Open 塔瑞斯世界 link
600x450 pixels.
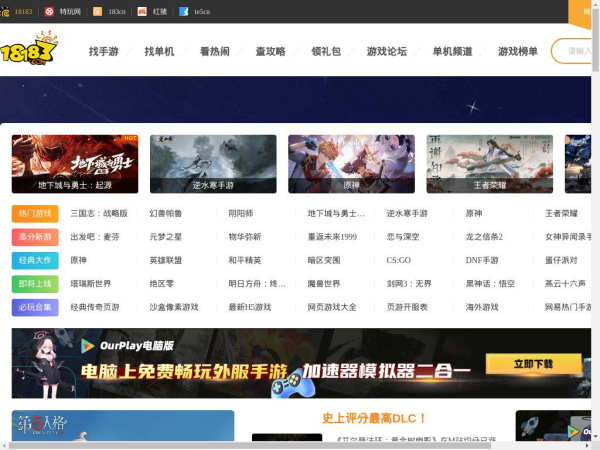[91, 284]
